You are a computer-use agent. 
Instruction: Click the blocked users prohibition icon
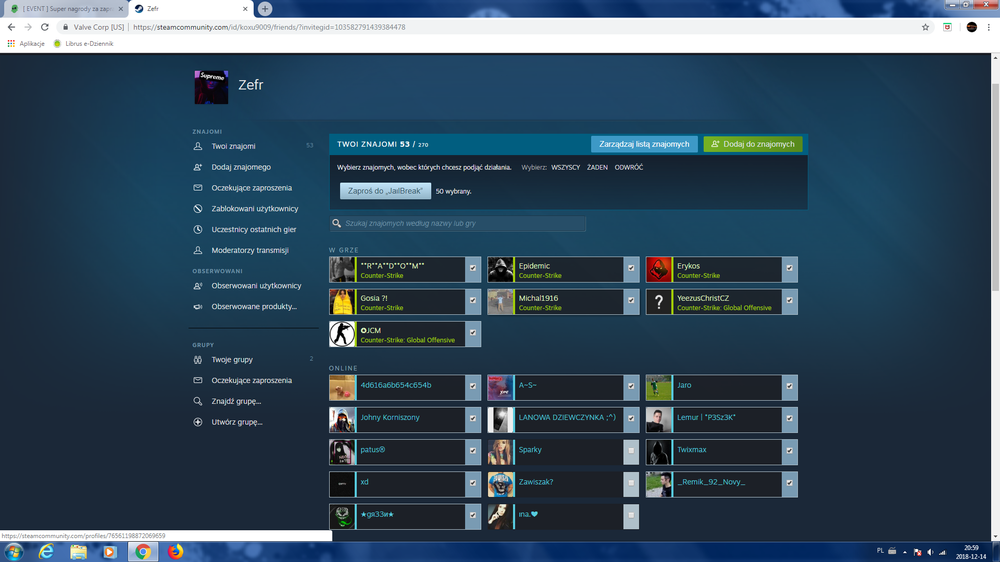coord(198,209)
